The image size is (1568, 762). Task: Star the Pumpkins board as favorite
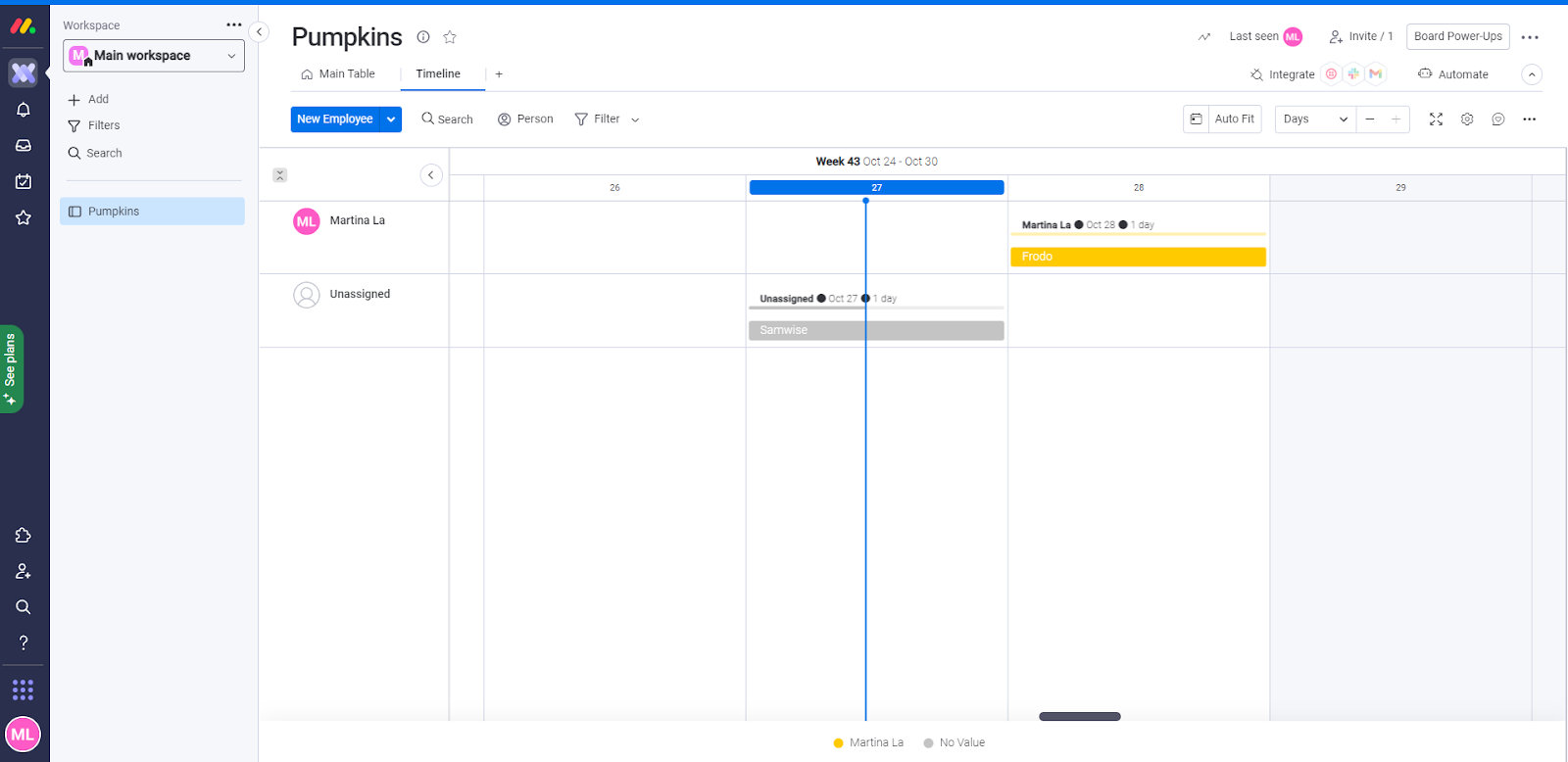point(450,37)
